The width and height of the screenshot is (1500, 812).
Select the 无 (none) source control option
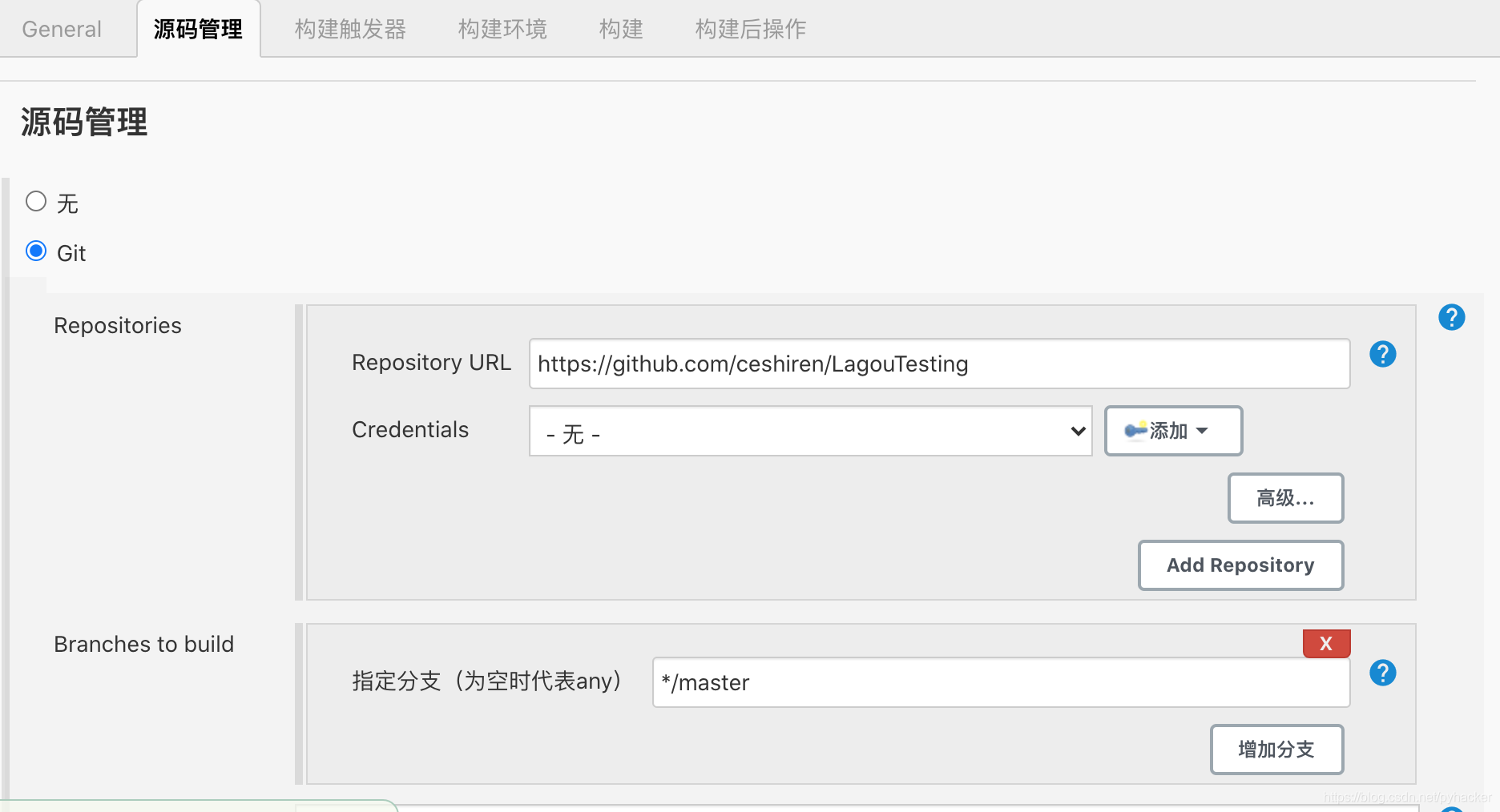coord(36,201)
